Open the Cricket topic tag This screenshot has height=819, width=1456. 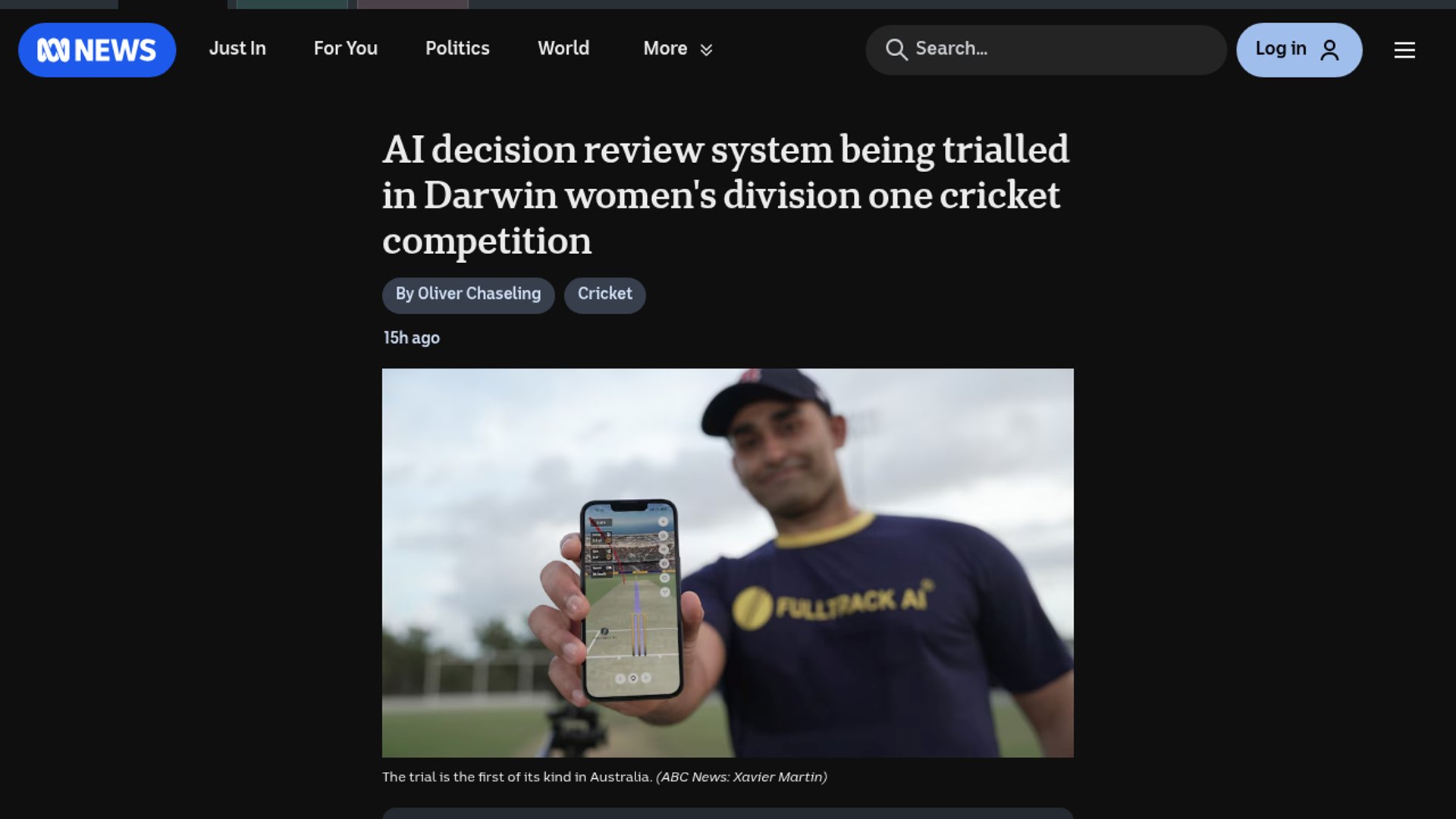[604, 295]
